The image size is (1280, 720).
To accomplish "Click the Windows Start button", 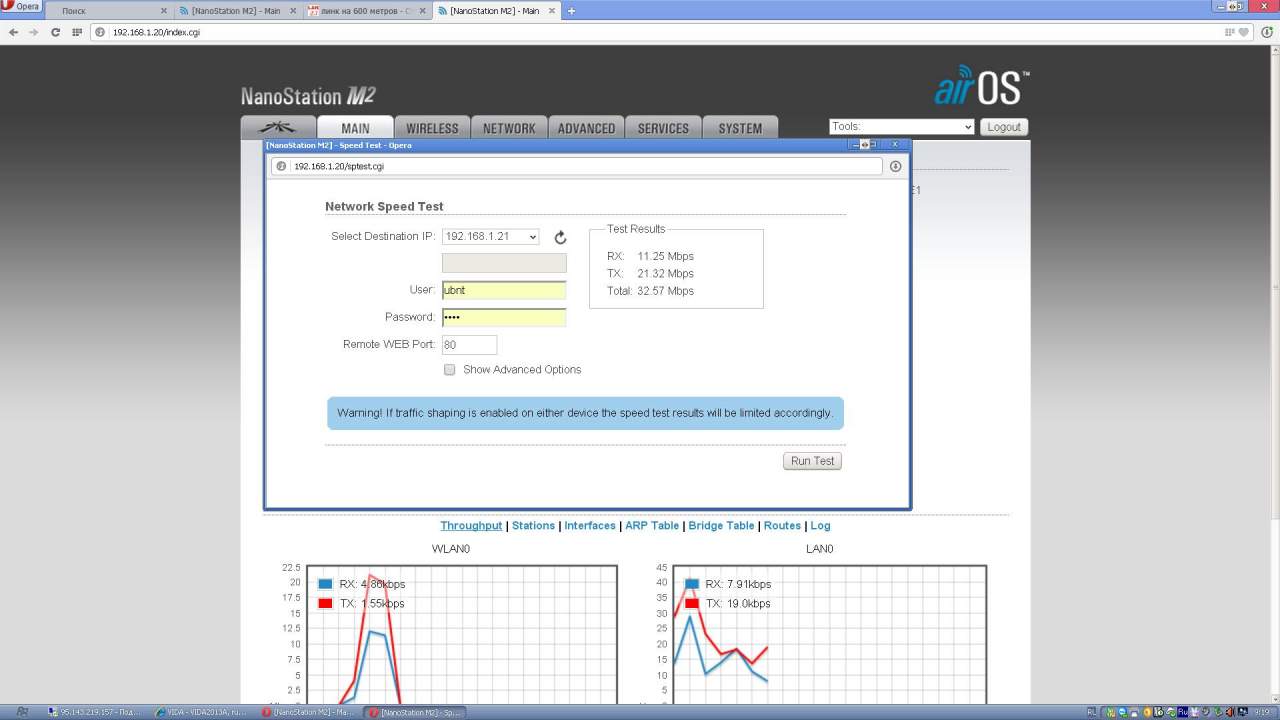I will (21, 713).
